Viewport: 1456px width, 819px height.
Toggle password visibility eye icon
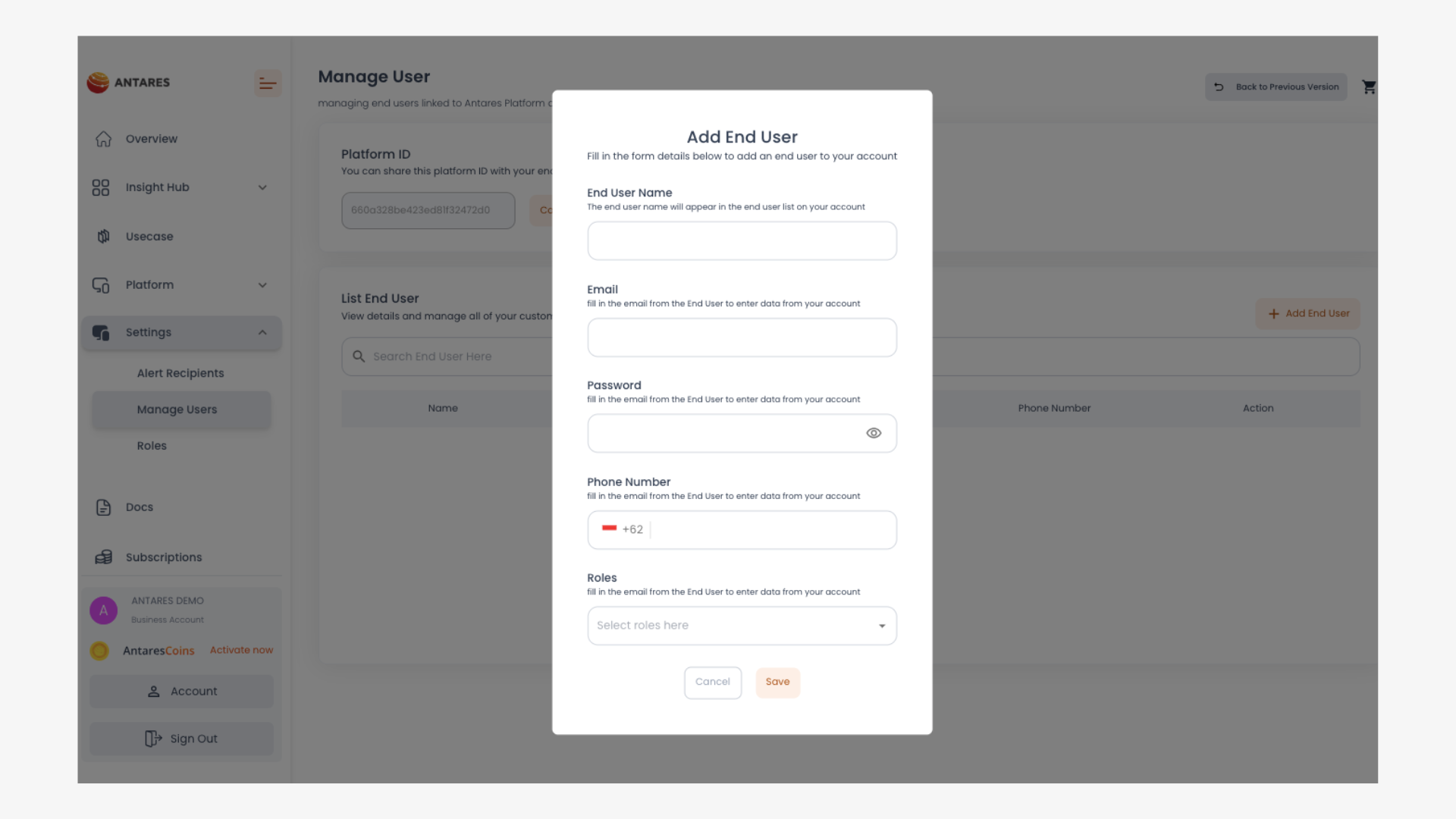click(x=874, y=433)
